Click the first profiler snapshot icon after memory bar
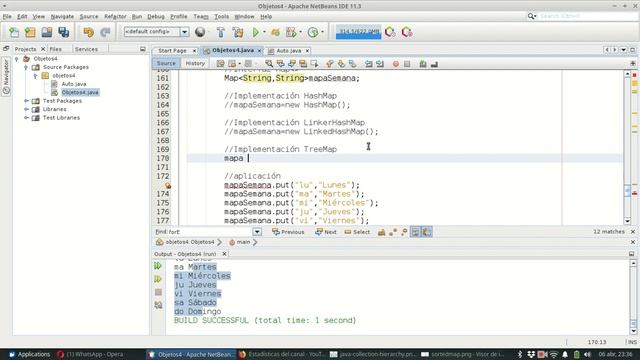The image size is (640, 360). [390, 32]
